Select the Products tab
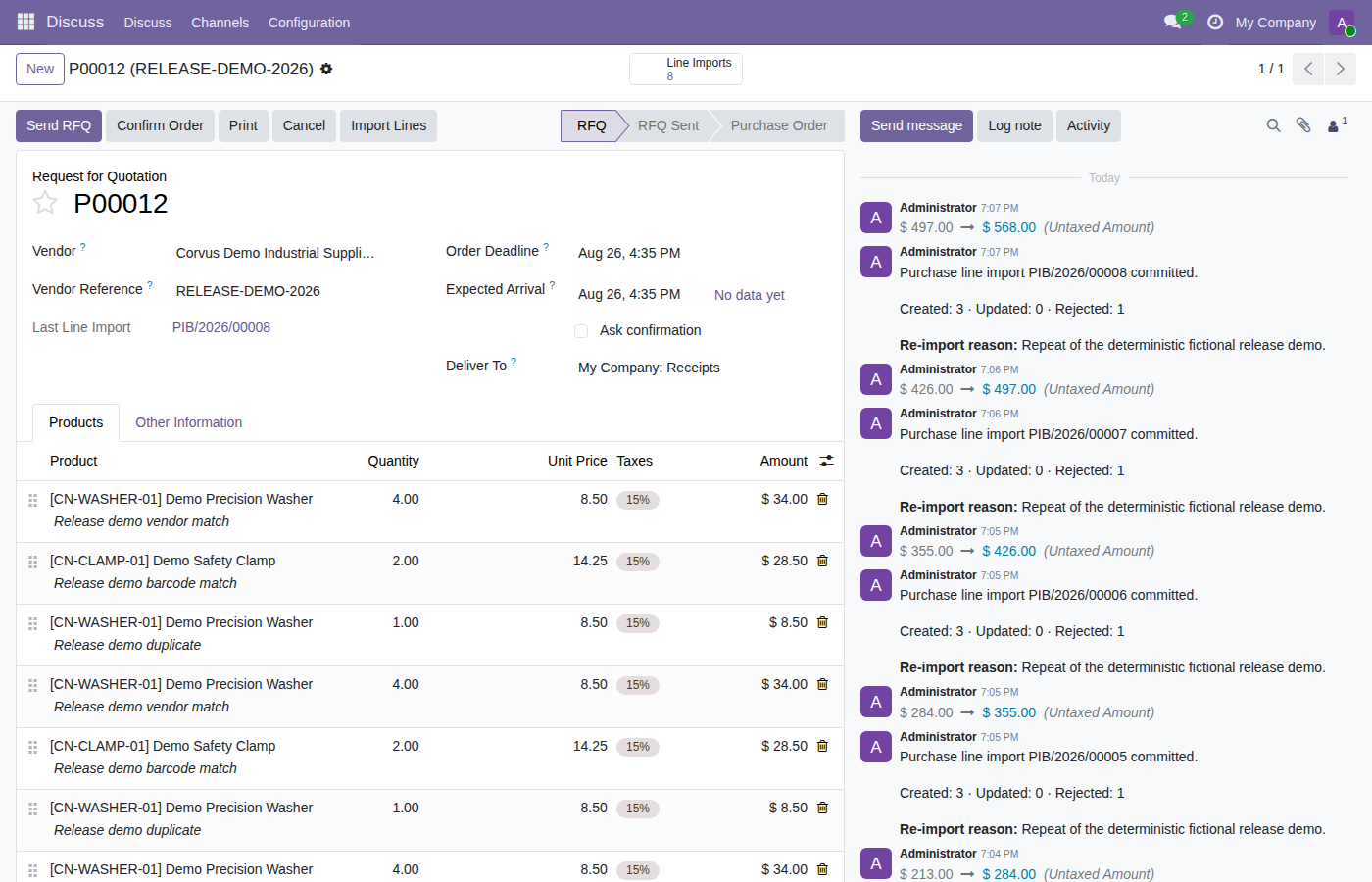 click(x=75, y=422)
